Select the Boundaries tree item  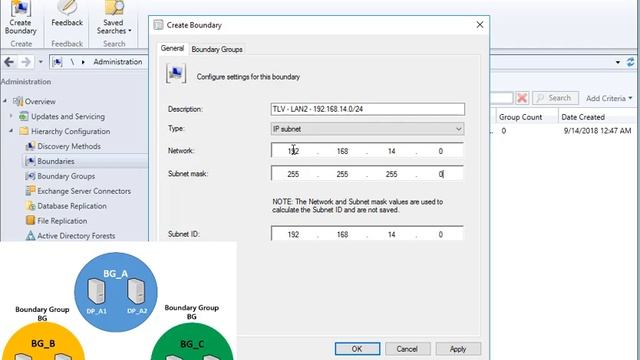point(56,161)
